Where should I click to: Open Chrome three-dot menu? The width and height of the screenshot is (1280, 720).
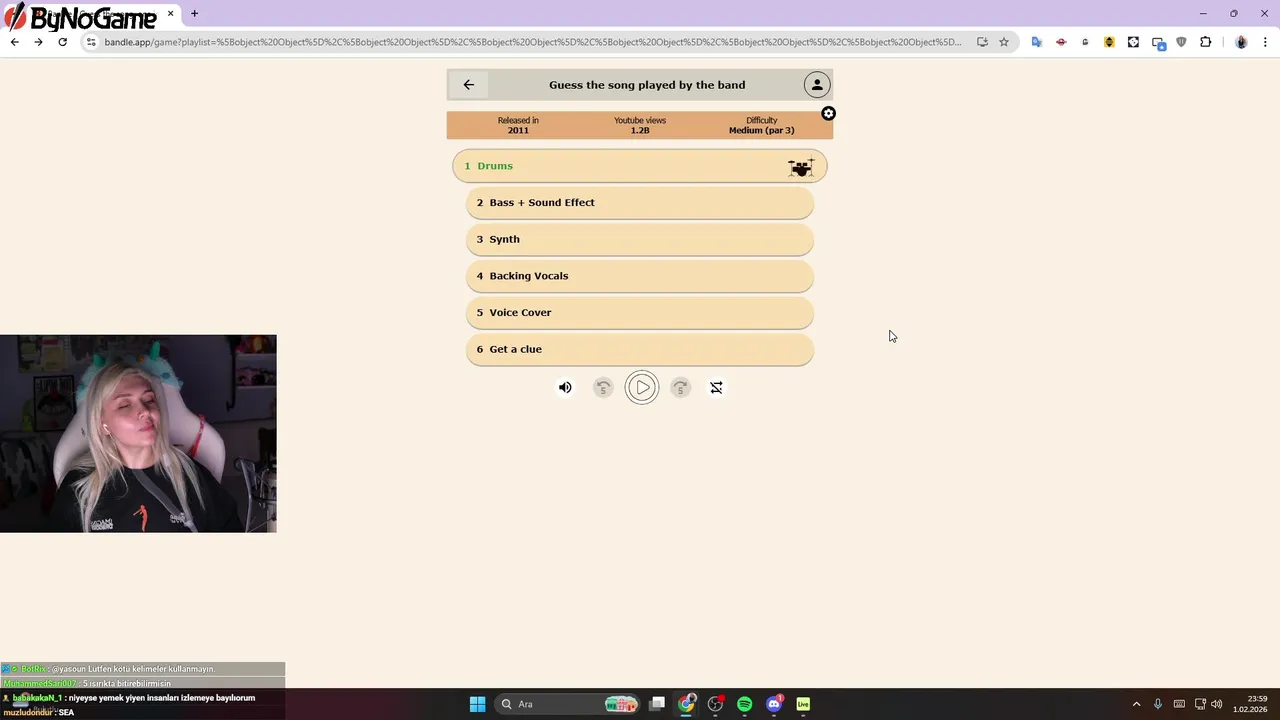[1265, 42]
